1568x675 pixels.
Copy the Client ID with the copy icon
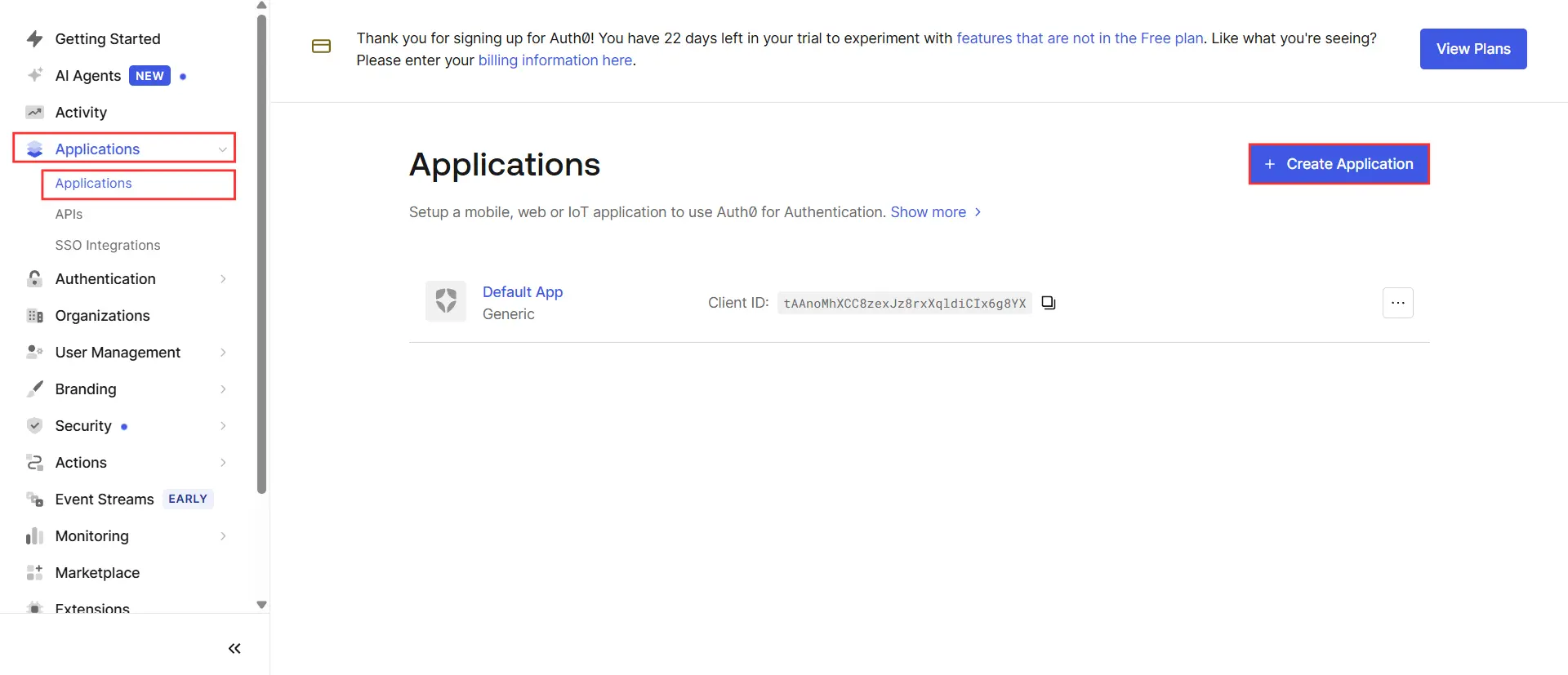click(1049, 303)
